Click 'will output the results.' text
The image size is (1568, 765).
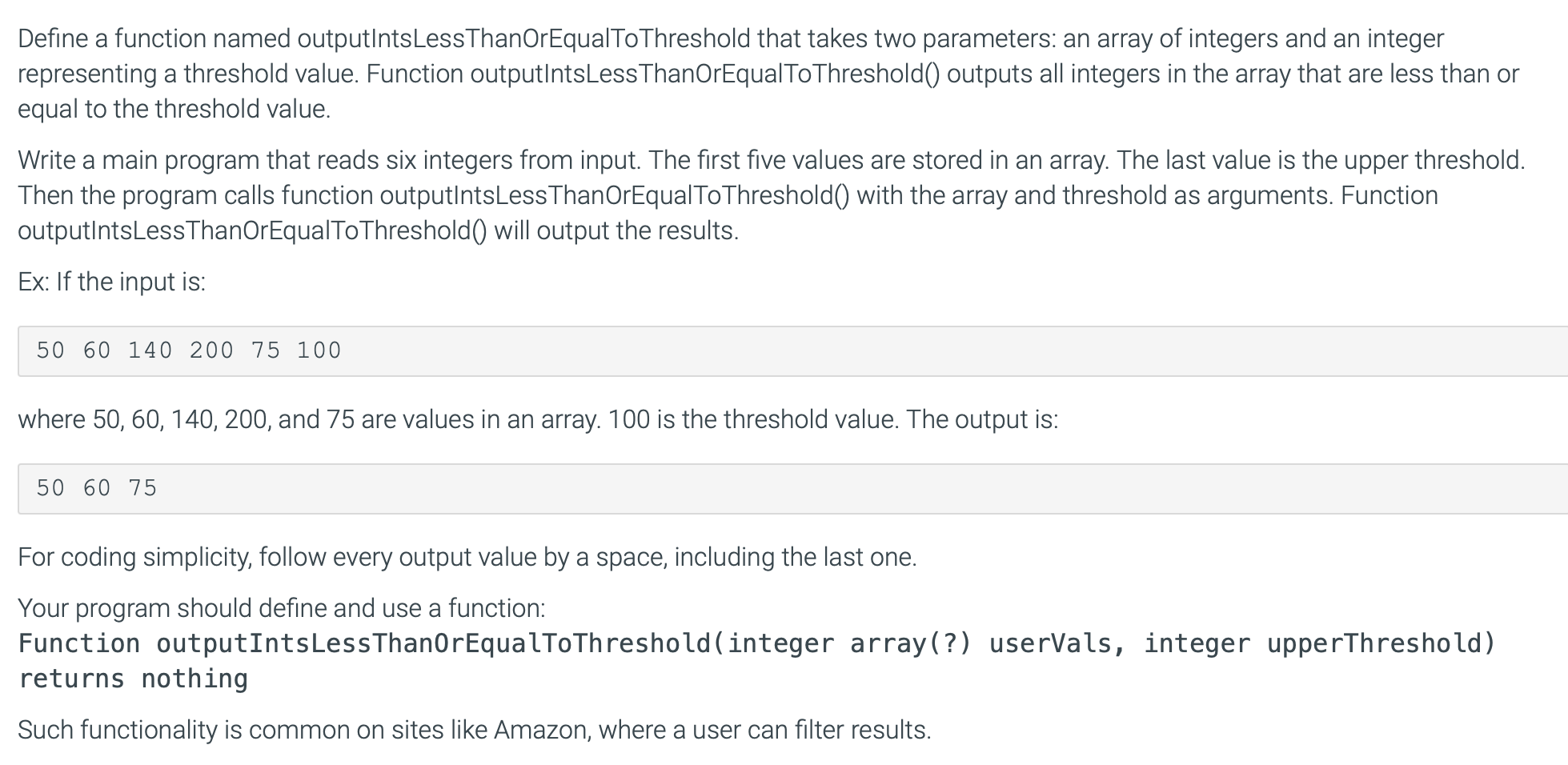(616, 230)
